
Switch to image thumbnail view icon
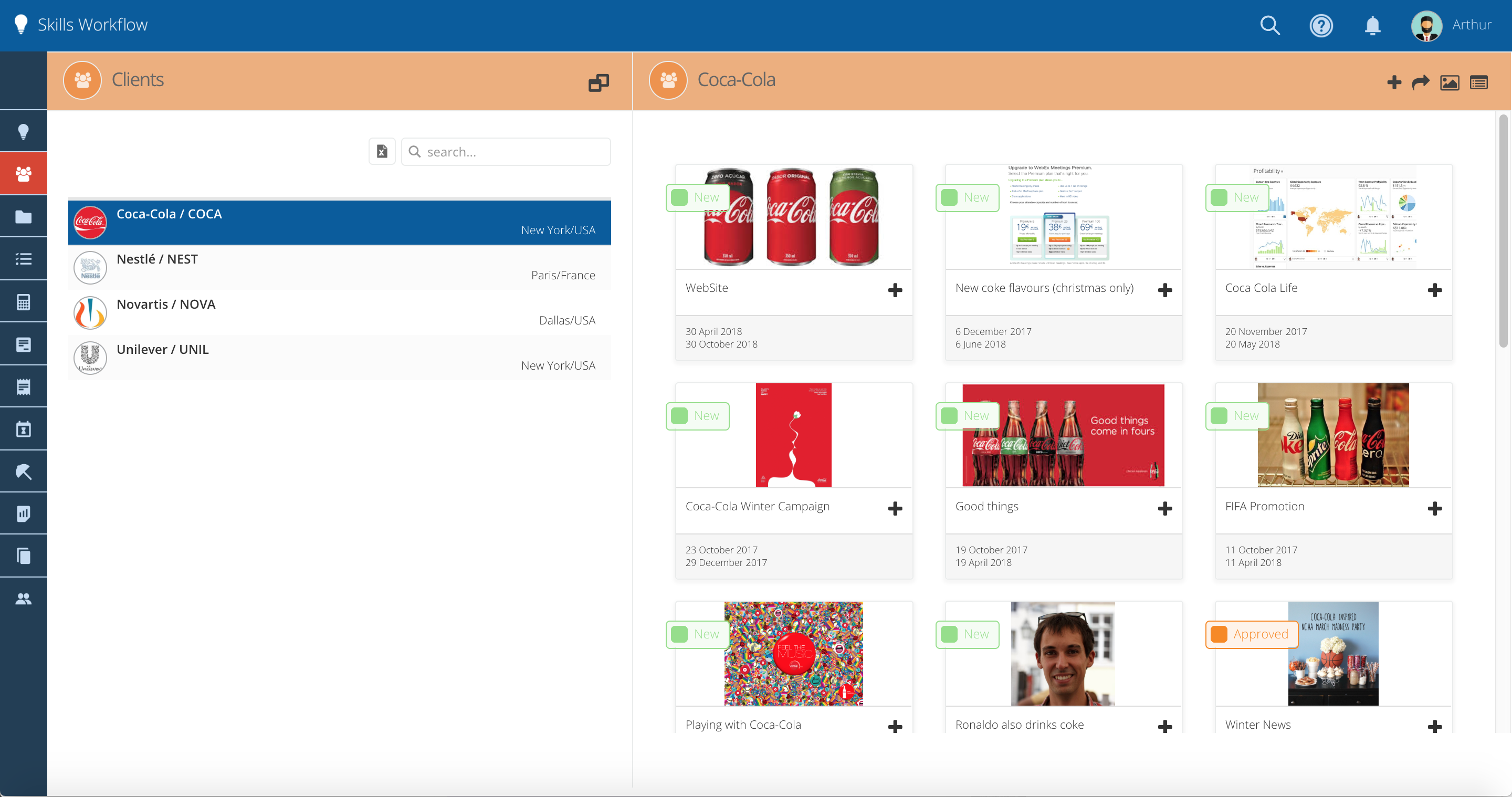tap(1449, 82)
